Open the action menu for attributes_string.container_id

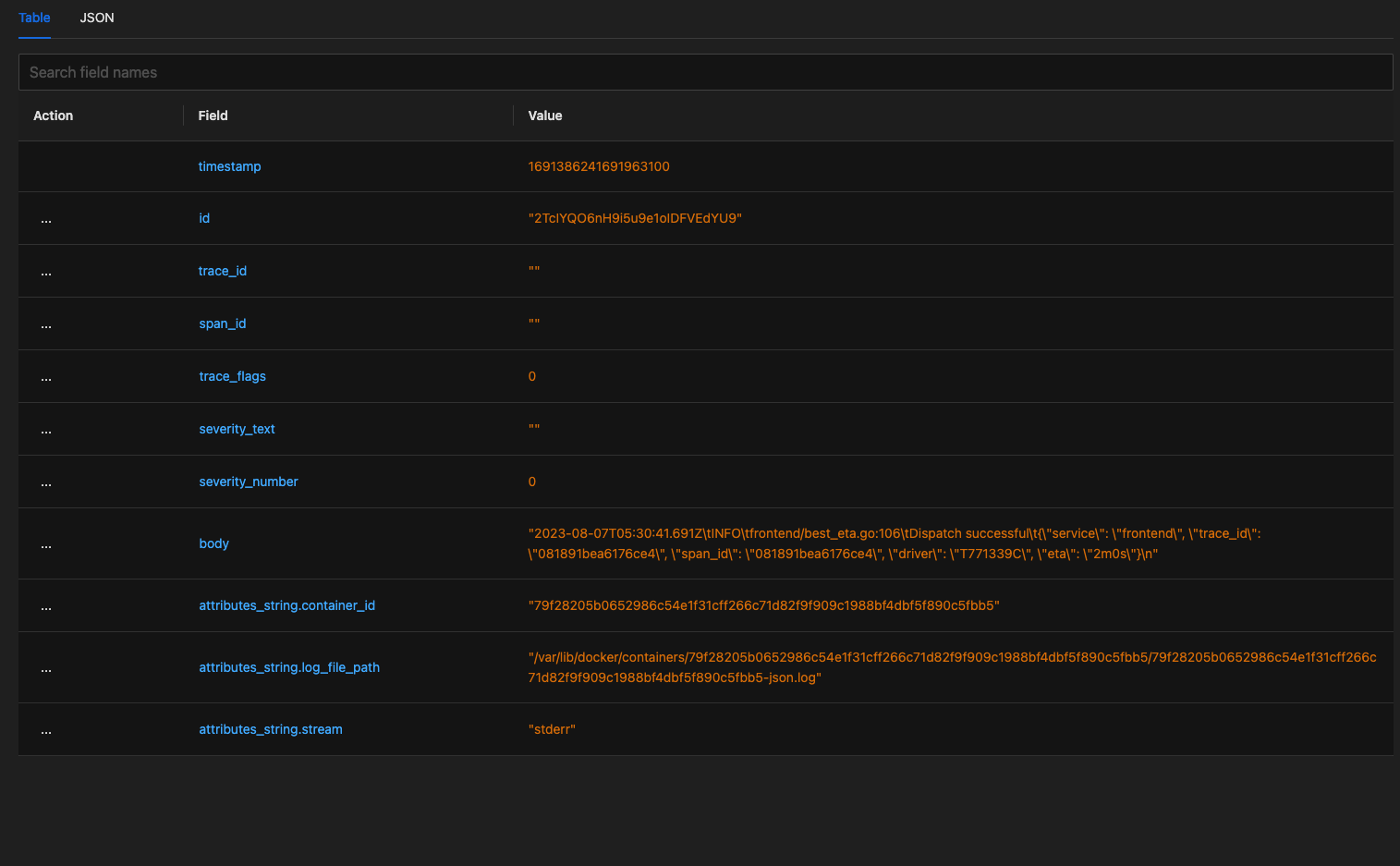tap(46, 605)
